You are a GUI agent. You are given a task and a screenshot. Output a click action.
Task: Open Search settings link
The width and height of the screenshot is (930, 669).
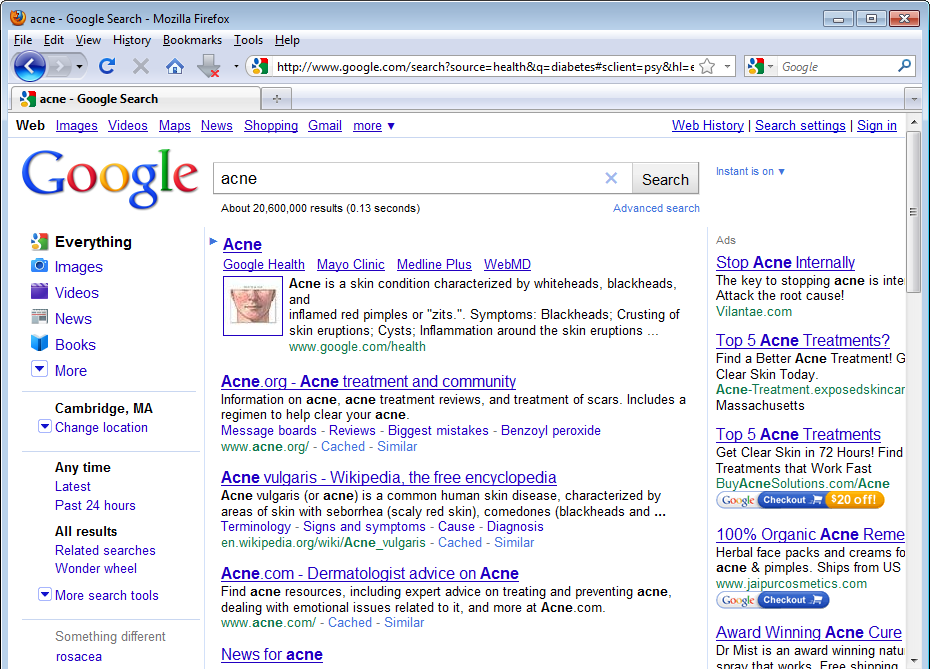click(800, 126)
